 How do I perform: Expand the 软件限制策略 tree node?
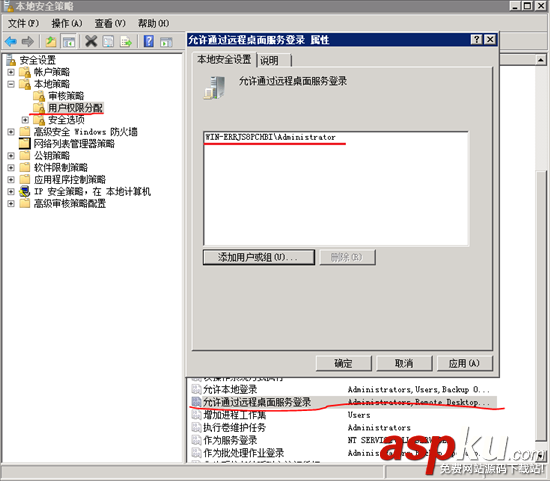pyautogui.click(x=11, y=168)
